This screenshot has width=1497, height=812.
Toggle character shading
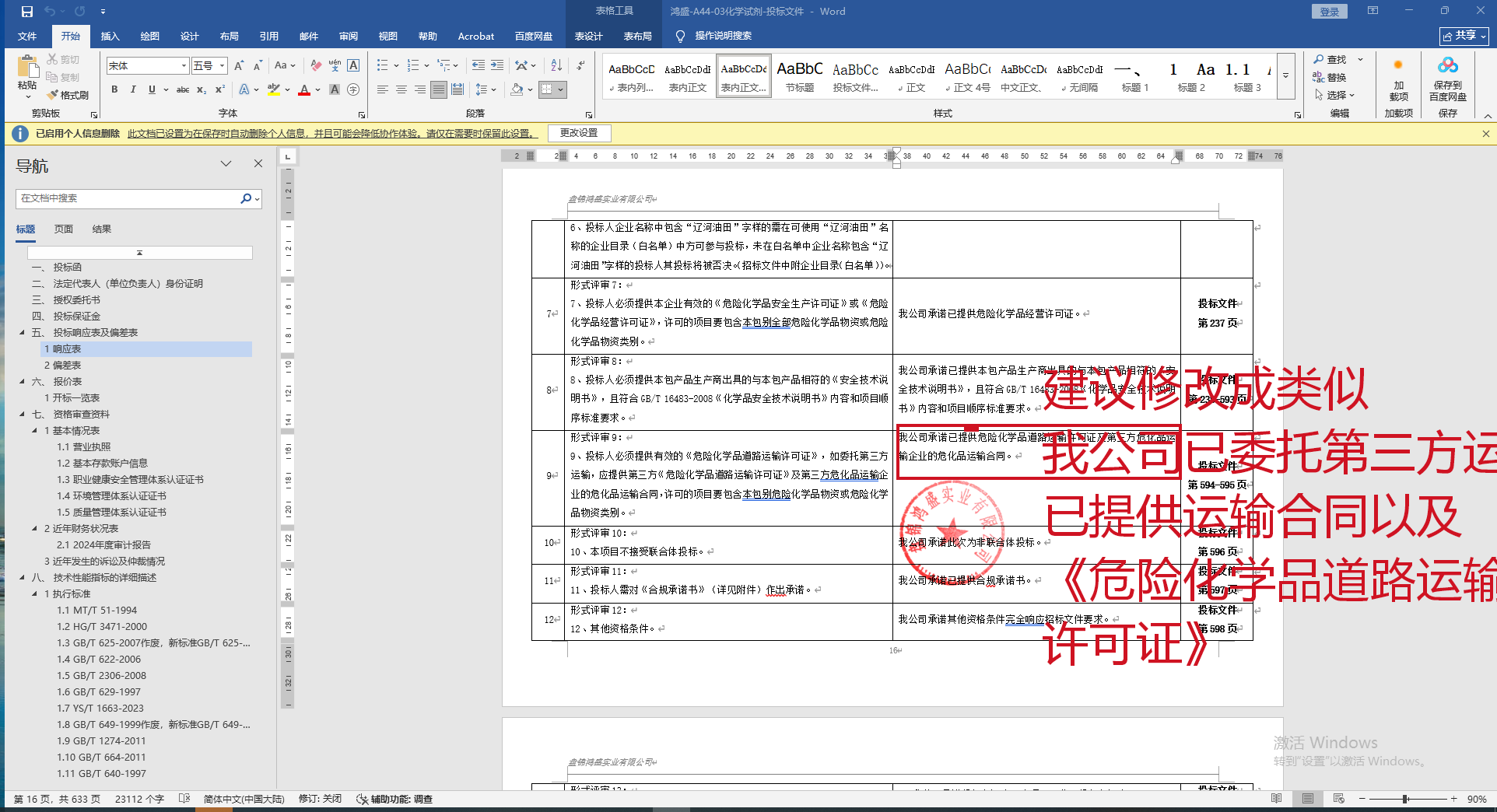[x=335, y=89]
